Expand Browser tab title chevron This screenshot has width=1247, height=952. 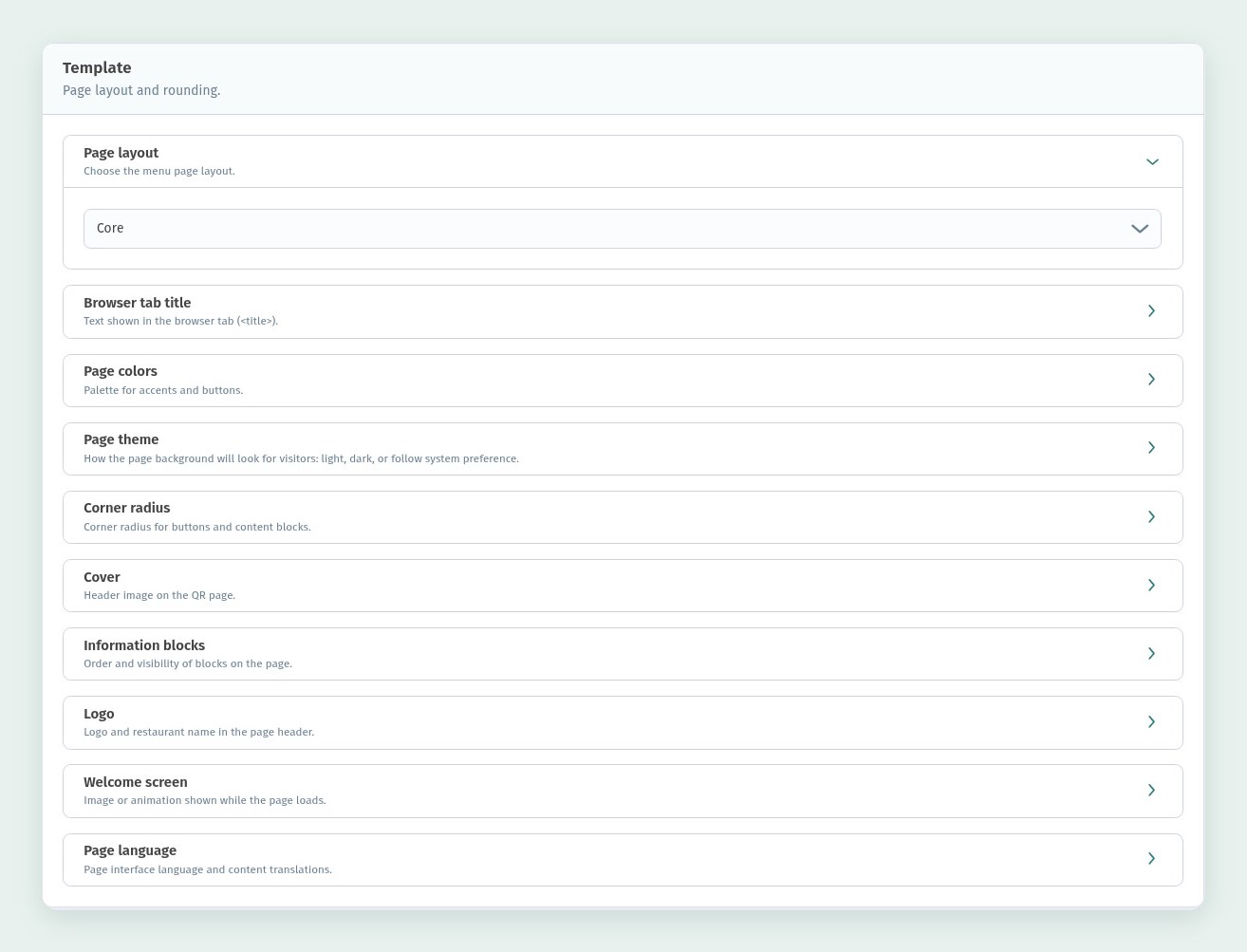click(x=1151, y=311)
